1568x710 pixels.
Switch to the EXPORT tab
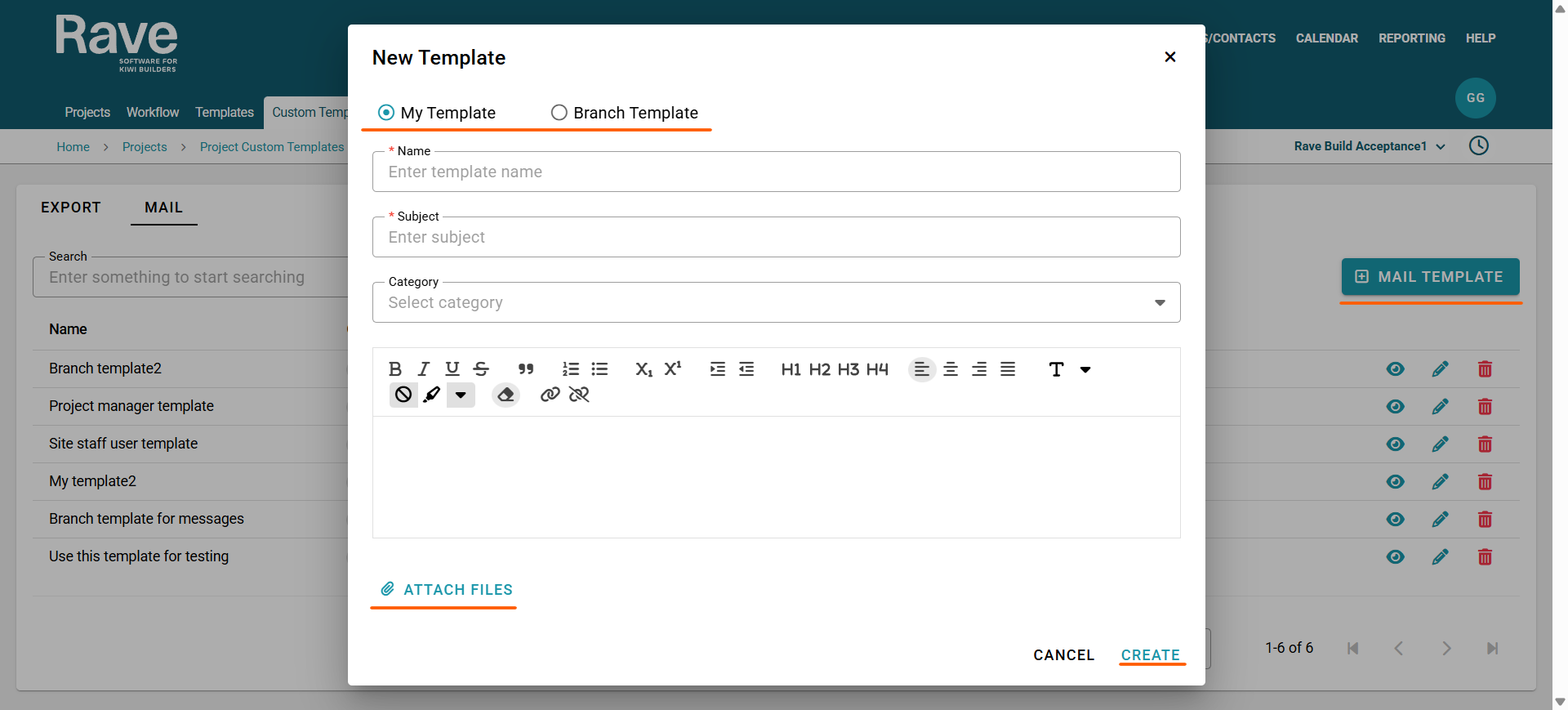pyautogui.click(x=71, y=208)
